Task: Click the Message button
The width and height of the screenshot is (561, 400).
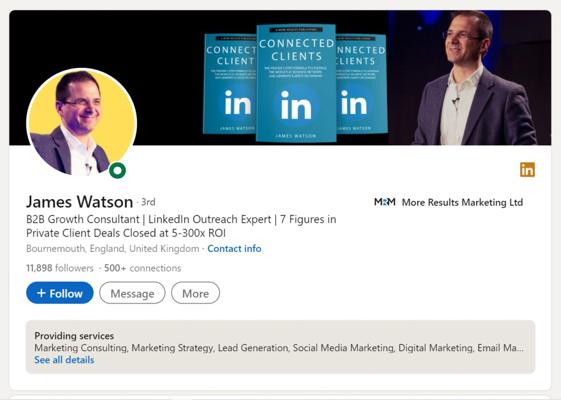Action: [132, 293]
